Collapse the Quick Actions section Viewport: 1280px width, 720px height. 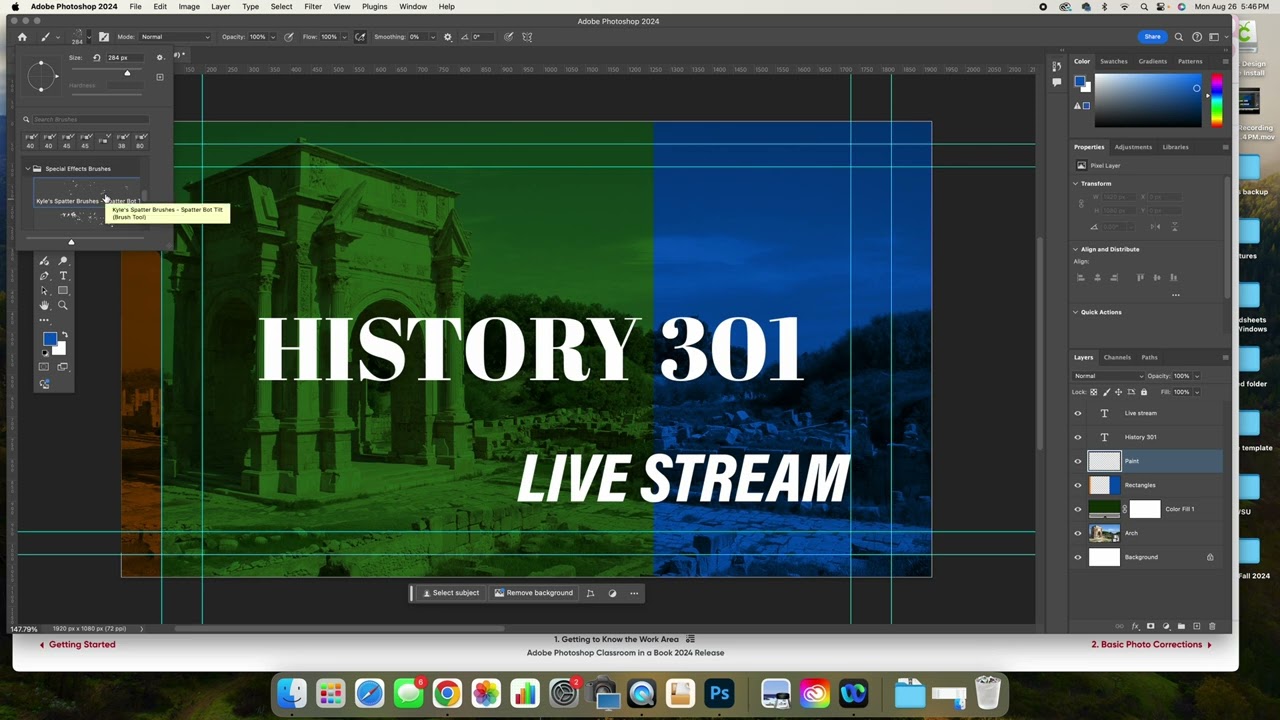[1076, 312]
